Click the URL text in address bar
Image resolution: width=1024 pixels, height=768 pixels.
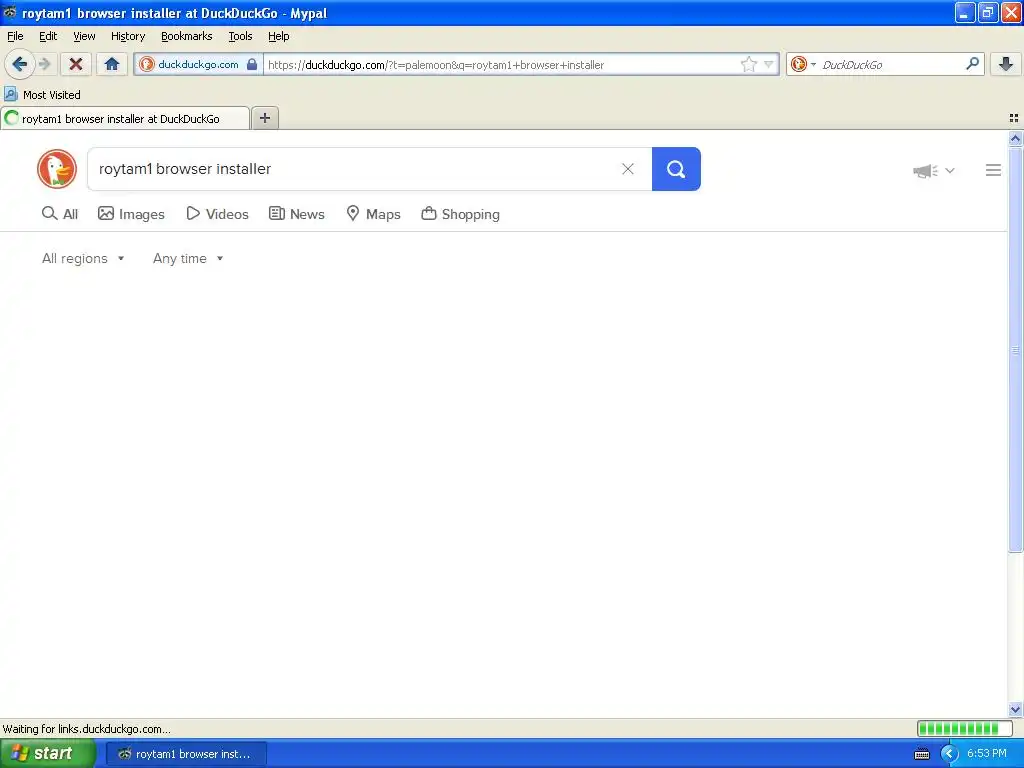436,65
